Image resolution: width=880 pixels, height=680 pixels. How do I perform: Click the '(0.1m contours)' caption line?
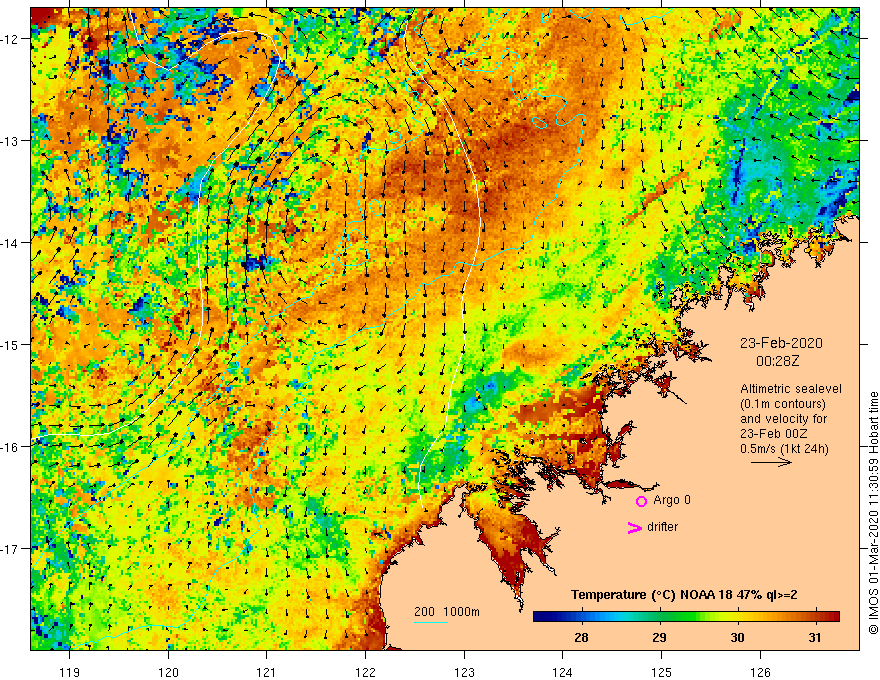783,404
